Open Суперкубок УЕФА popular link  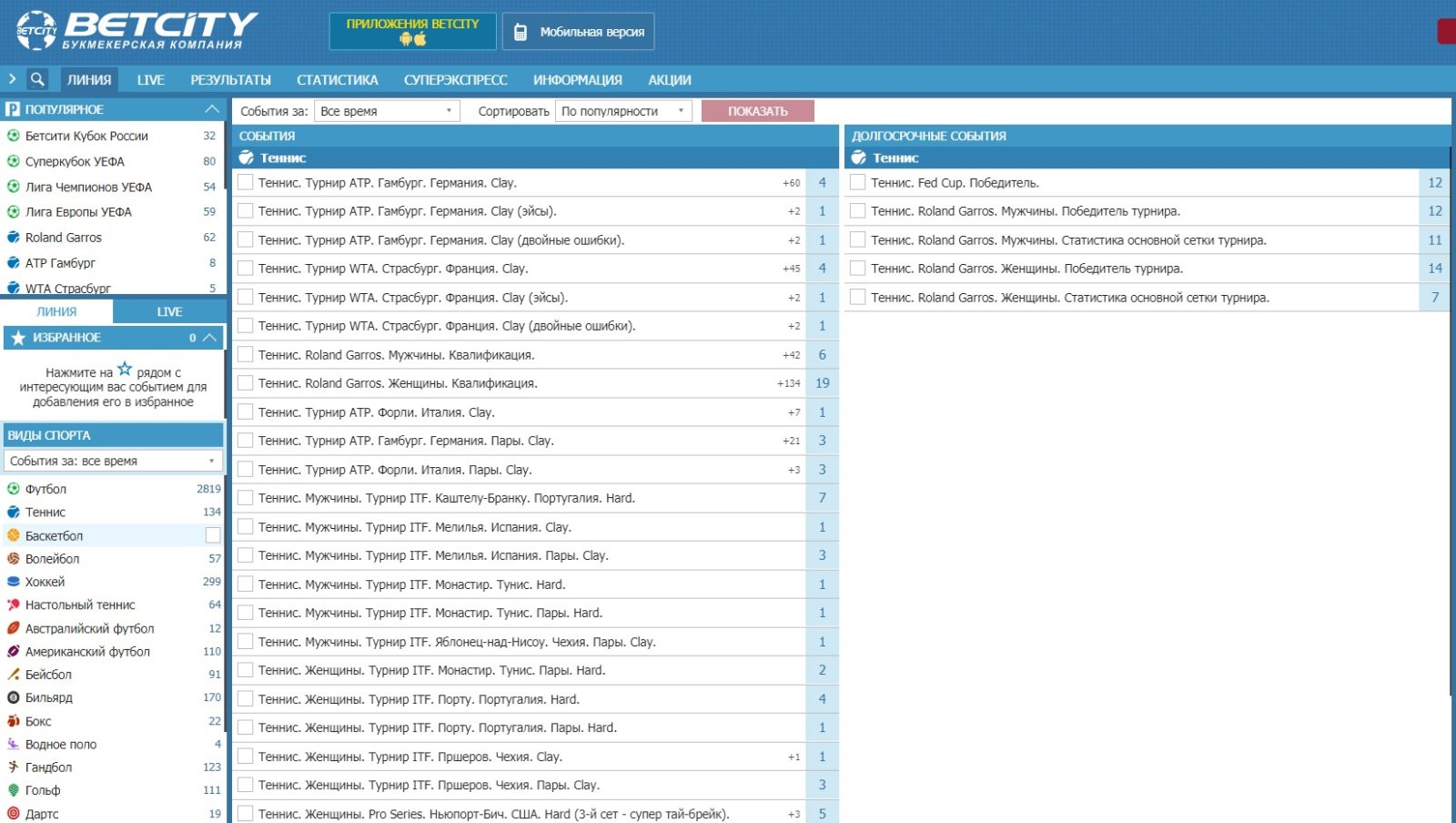click(x=75, y=161)
